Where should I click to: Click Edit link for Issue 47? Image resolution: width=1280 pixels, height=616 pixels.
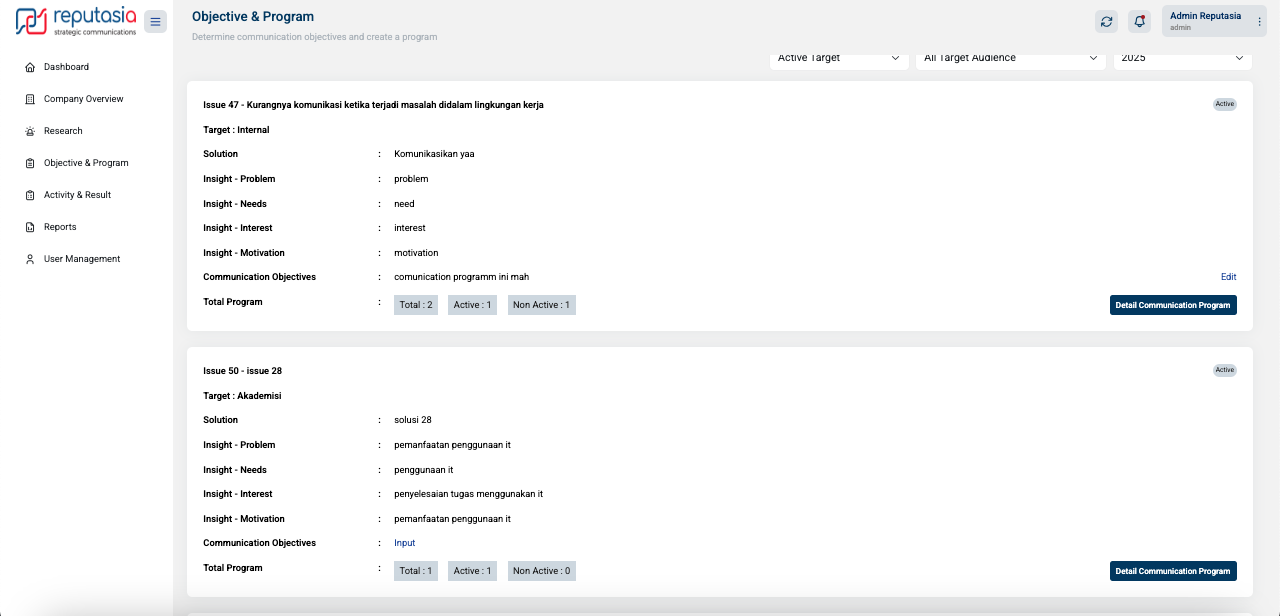1228,277
